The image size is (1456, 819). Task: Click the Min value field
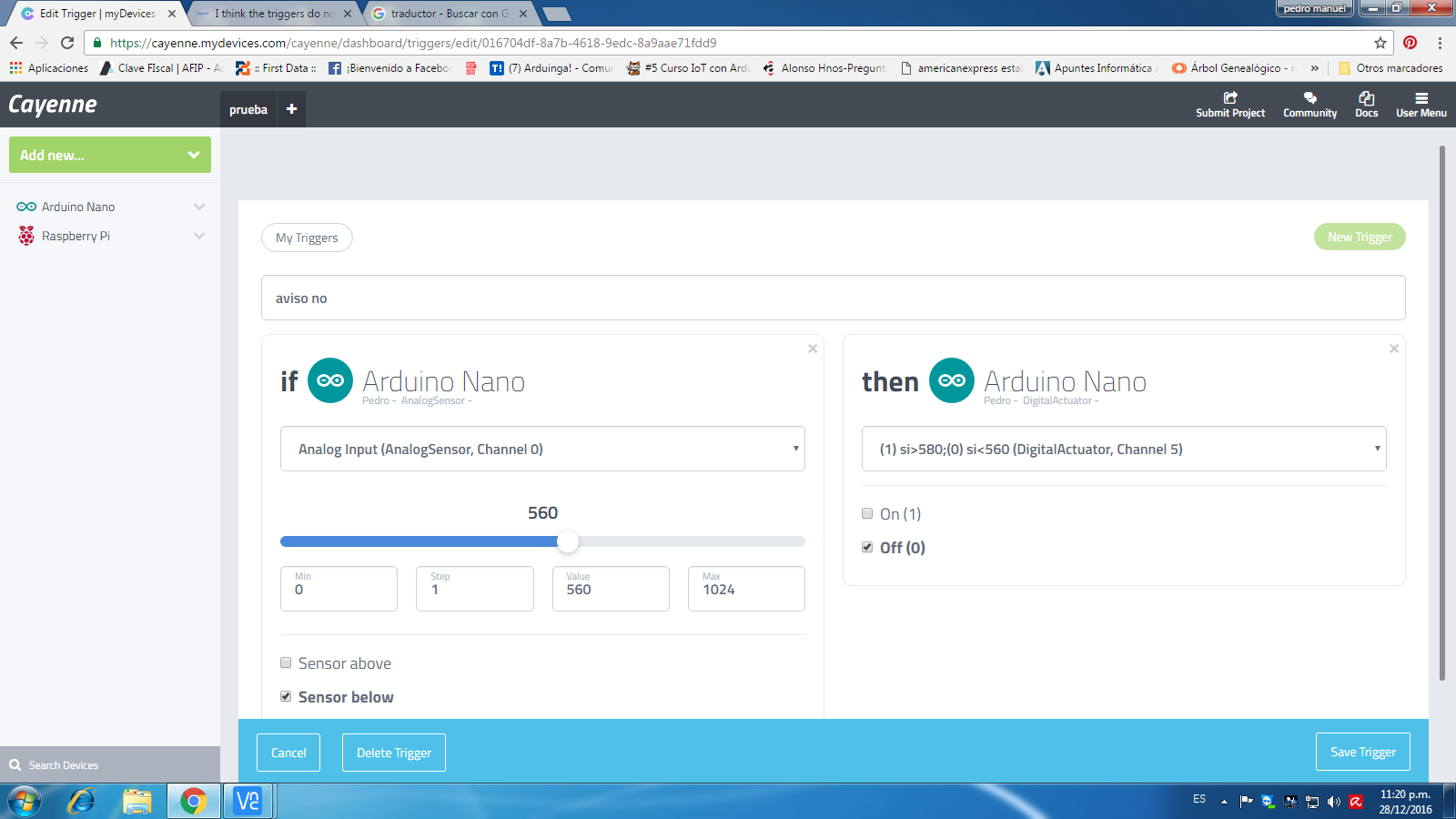point(339,589)
